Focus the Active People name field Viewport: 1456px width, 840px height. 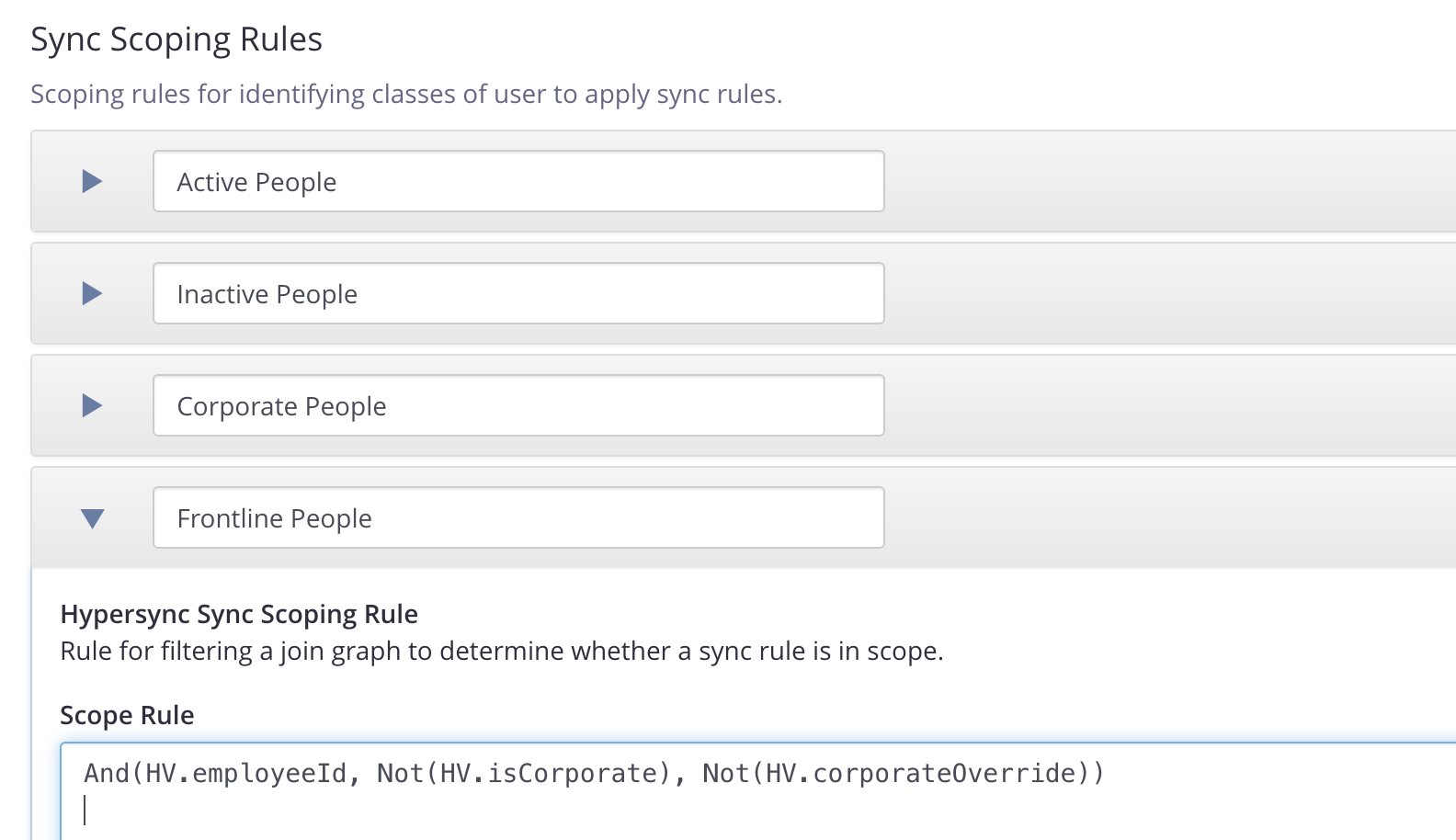[x=518, y=181]
